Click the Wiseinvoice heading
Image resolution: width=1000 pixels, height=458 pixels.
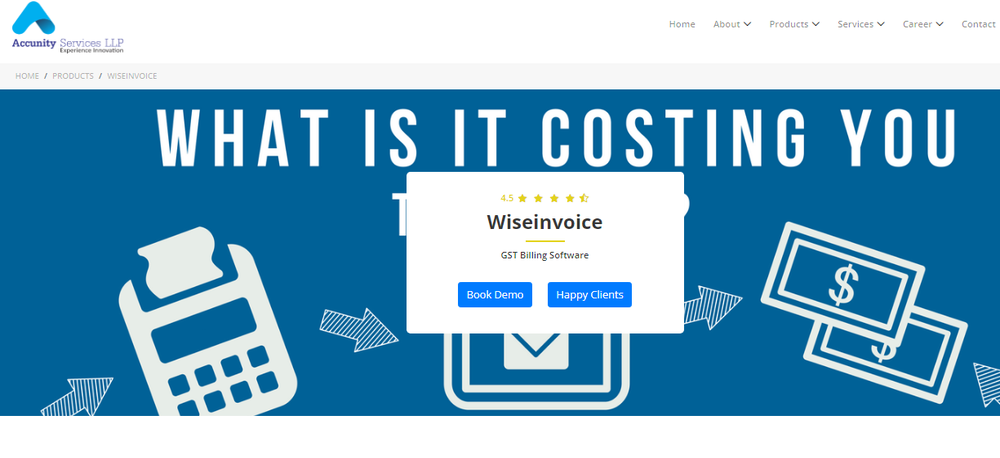[545, 222]
